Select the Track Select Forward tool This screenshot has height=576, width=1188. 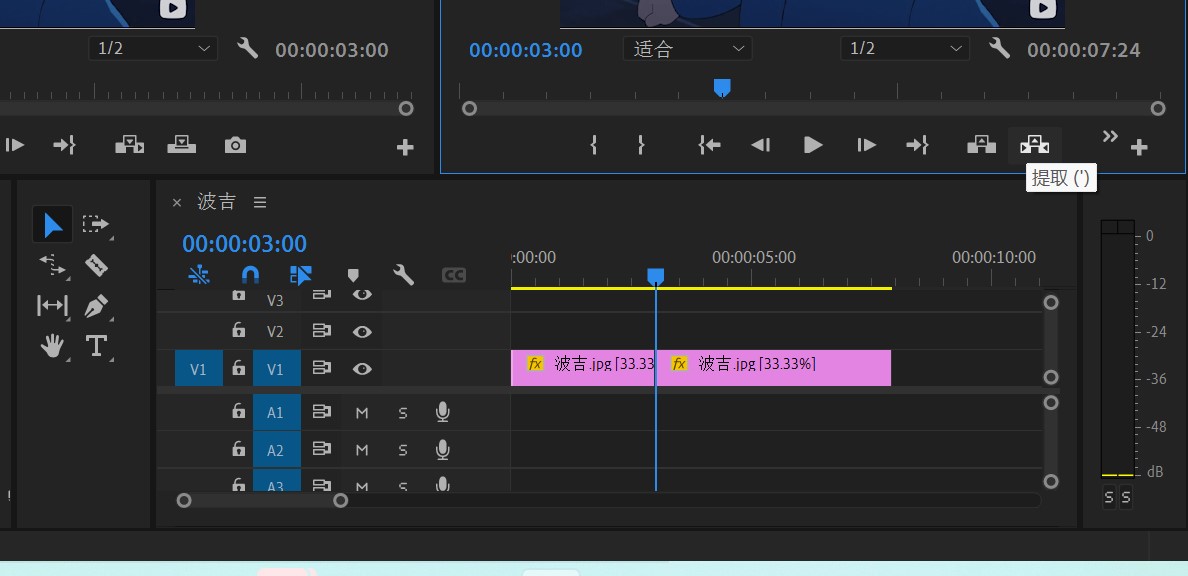95,224
